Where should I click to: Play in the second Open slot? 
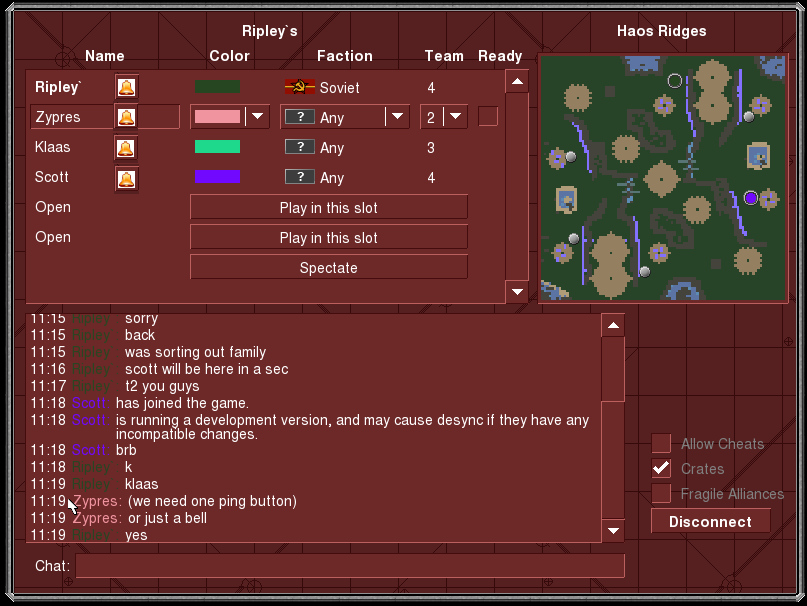pyautogui.click(x=329, y=237)
